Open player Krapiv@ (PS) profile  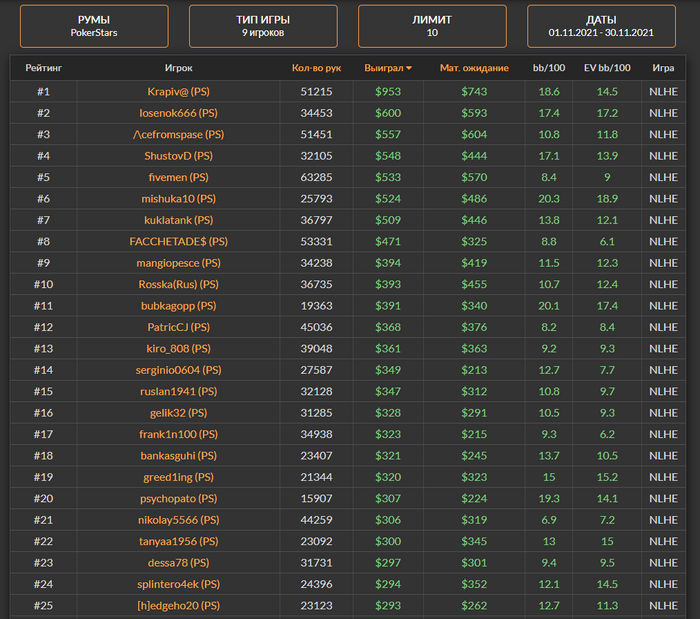point(178,91)
